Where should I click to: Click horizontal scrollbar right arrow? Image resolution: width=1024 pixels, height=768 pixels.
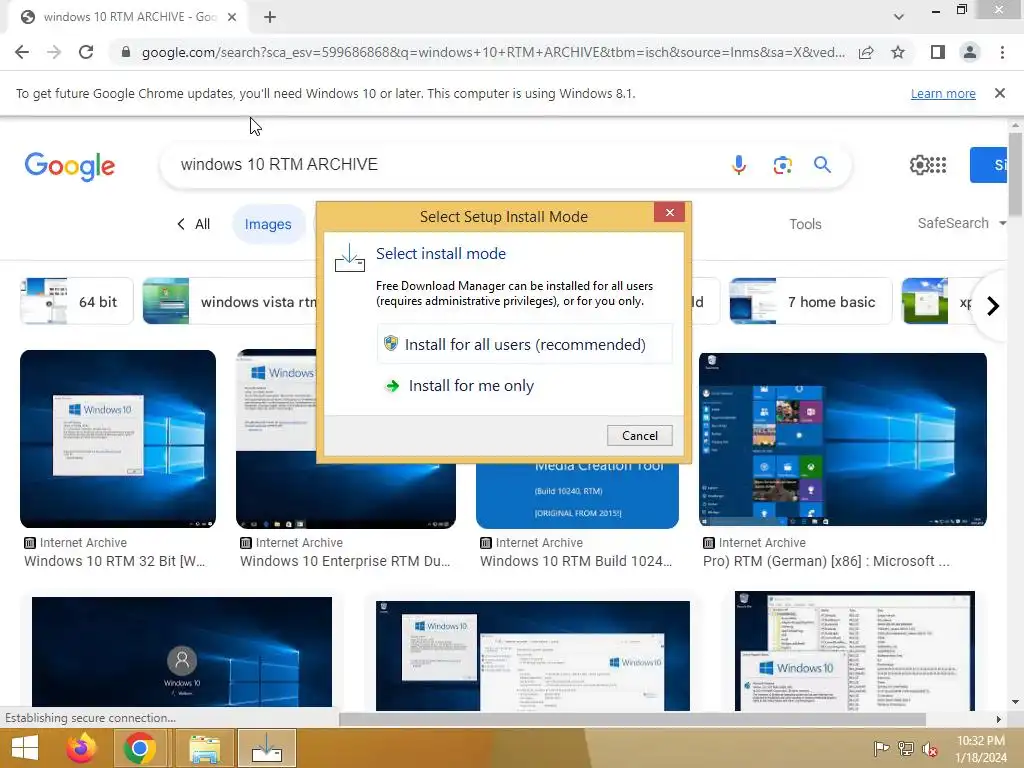point(999,720)
